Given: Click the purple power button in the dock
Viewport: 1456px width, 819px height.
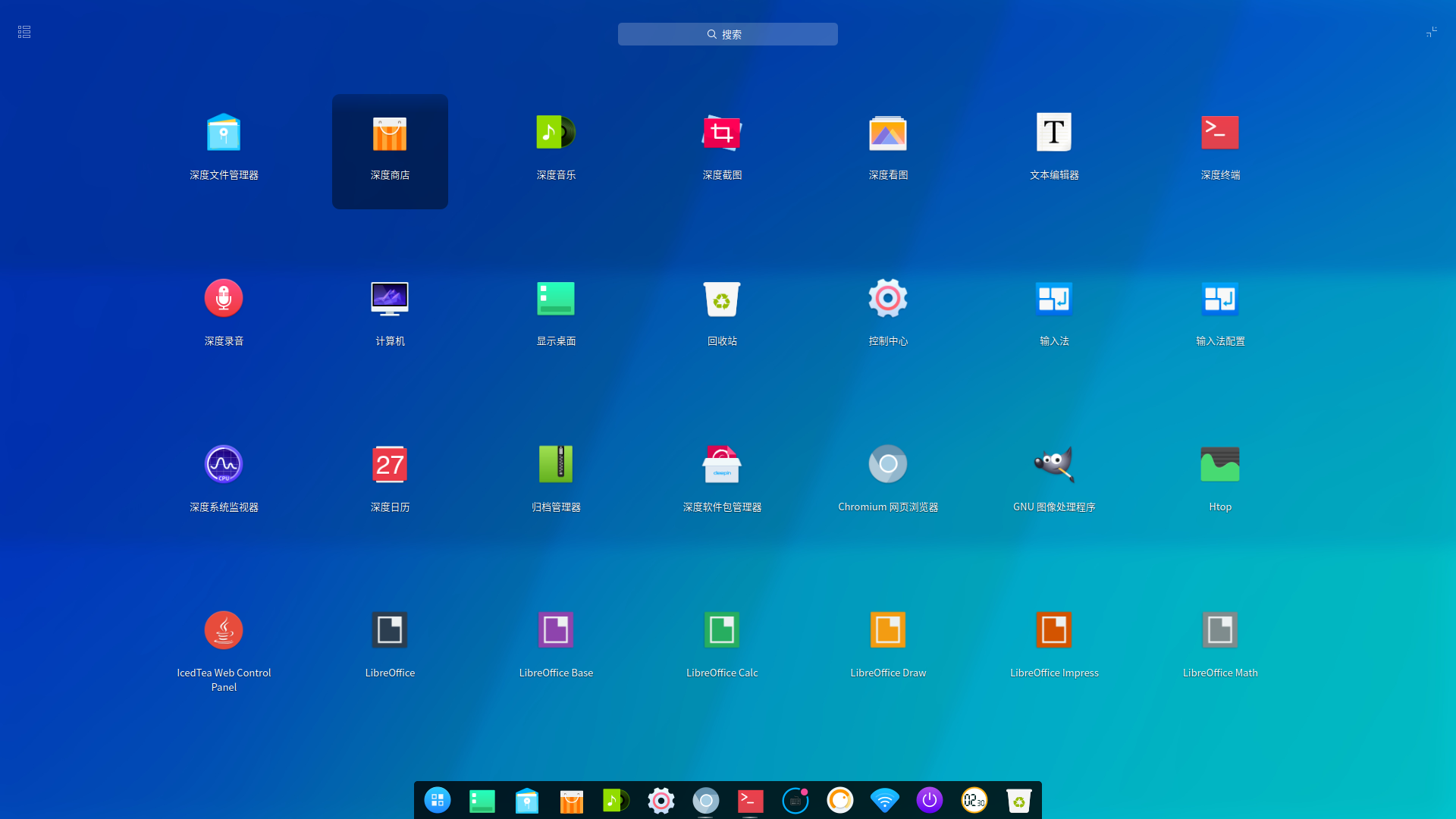Looking at the screenshot, I should click(x=929, y=800).
